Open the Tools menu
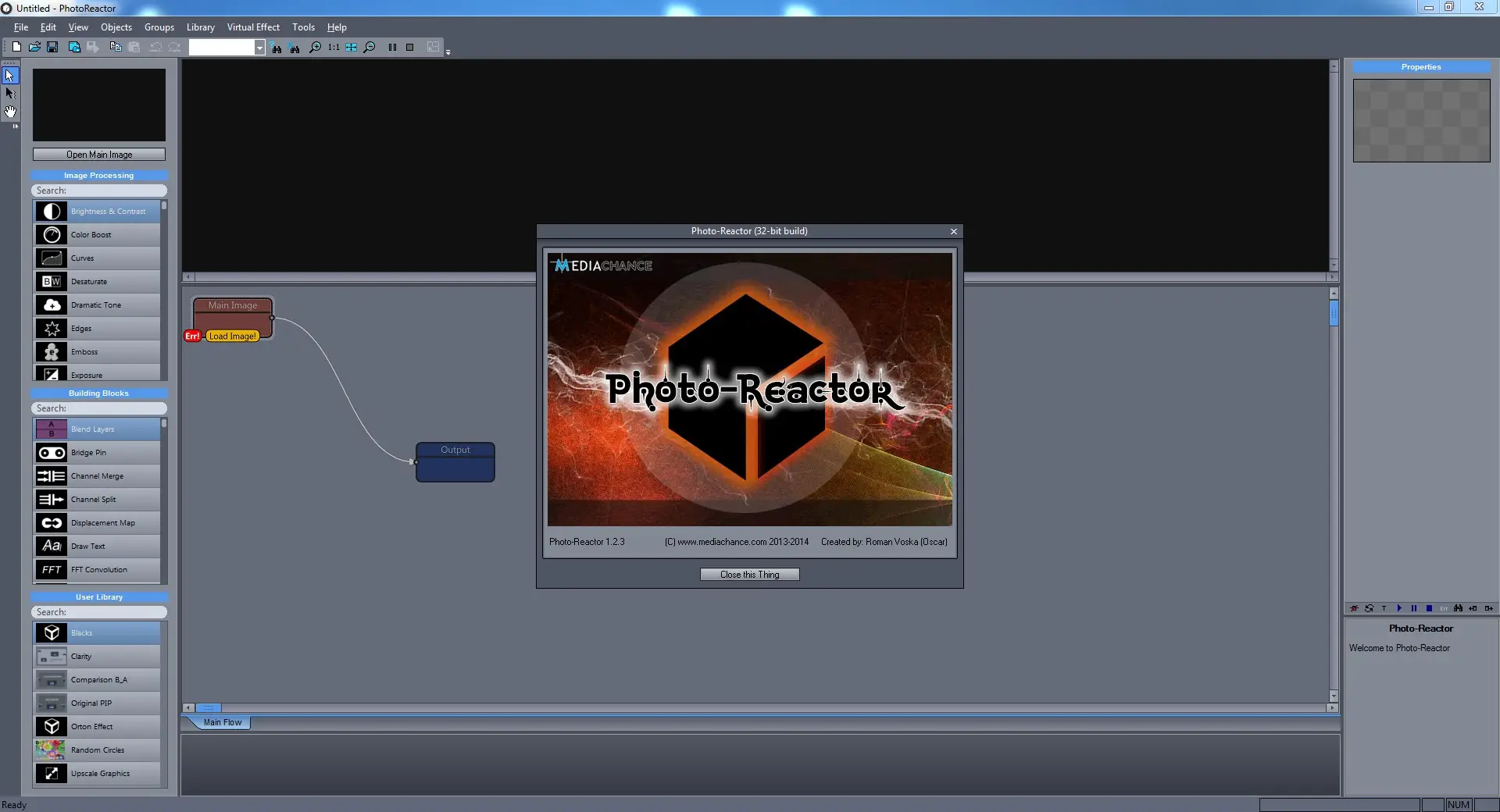The height and width of the screenshot is (812, 1500). click(x=304, y=27)
